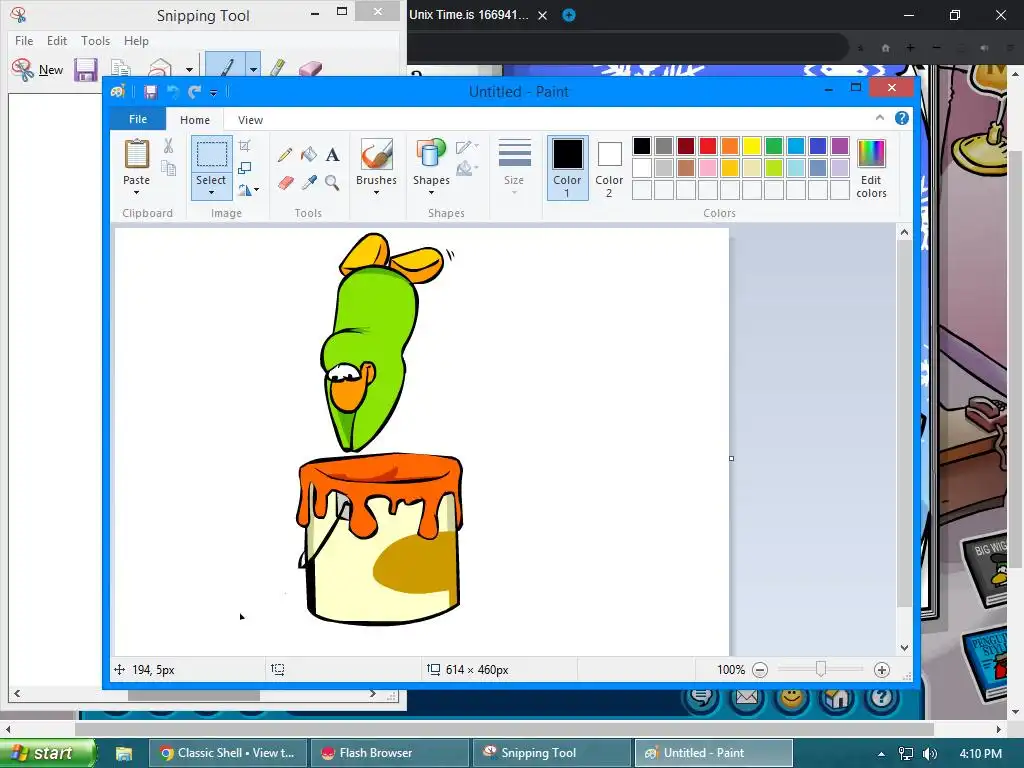Image resolution: width=1024 pixels, height=768 pixels.
Task: Click the Copy icon in Clipboard group
Action: 168,168
